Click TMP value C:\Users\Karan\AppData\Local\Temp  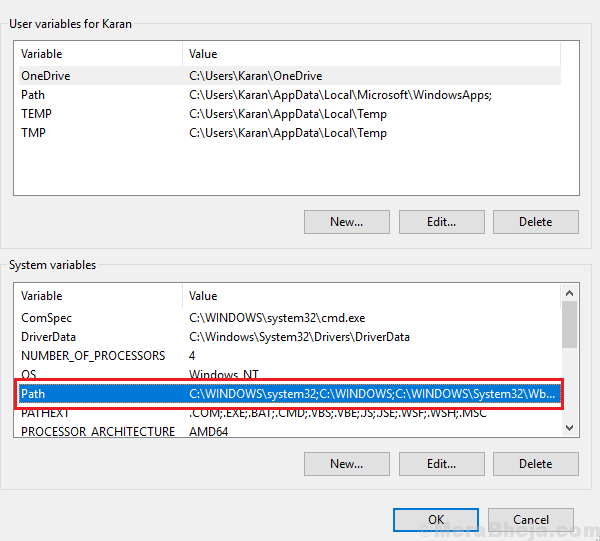click(x=288, y=133)
